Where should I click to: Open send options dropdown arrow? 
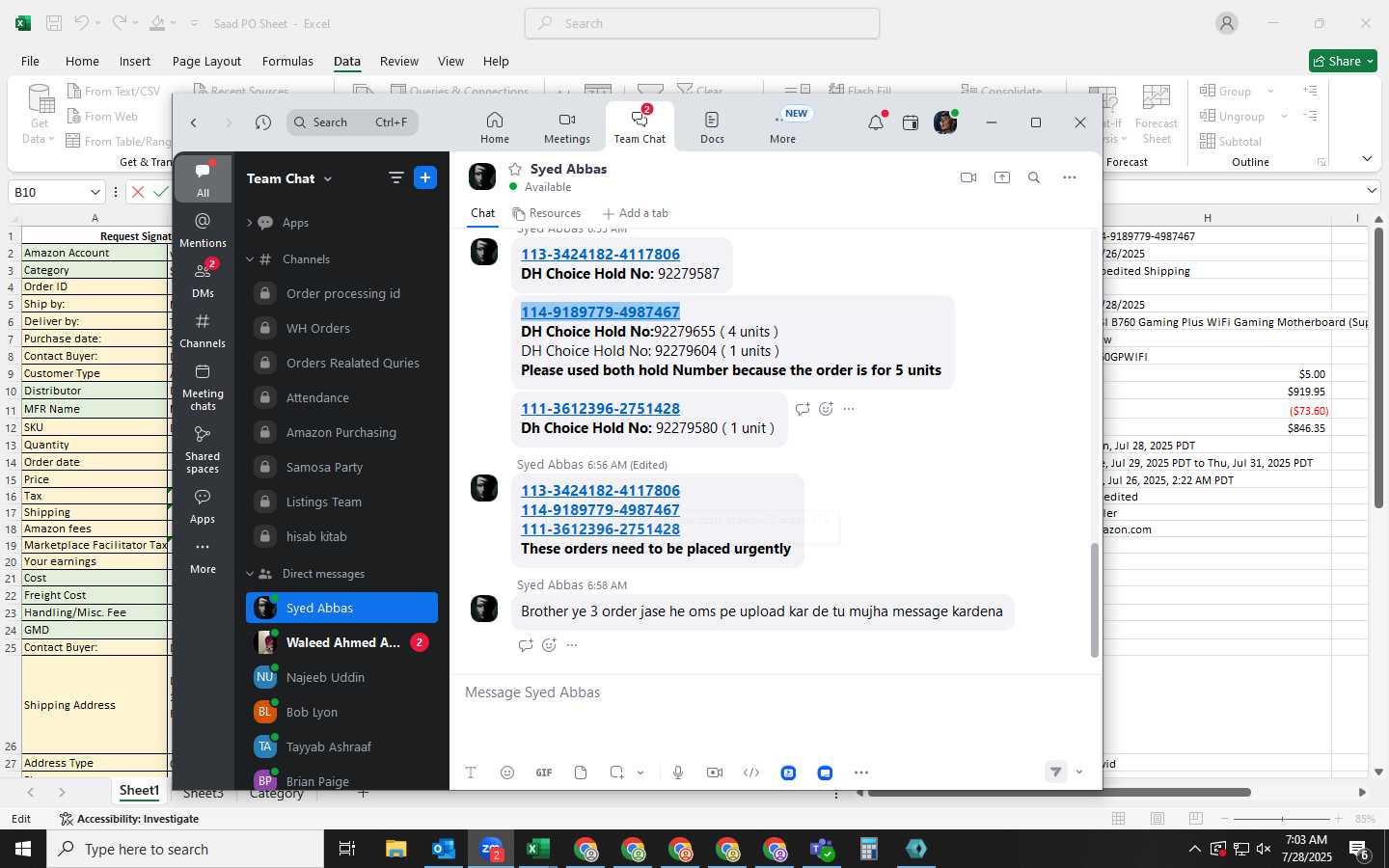(x=1079, y=772)
